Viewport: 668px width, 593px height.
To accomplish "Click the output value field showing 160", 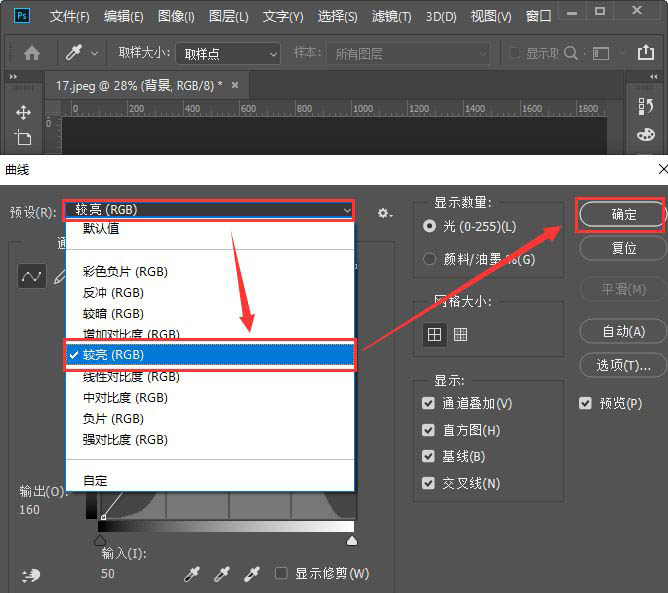I will point(29,510).
